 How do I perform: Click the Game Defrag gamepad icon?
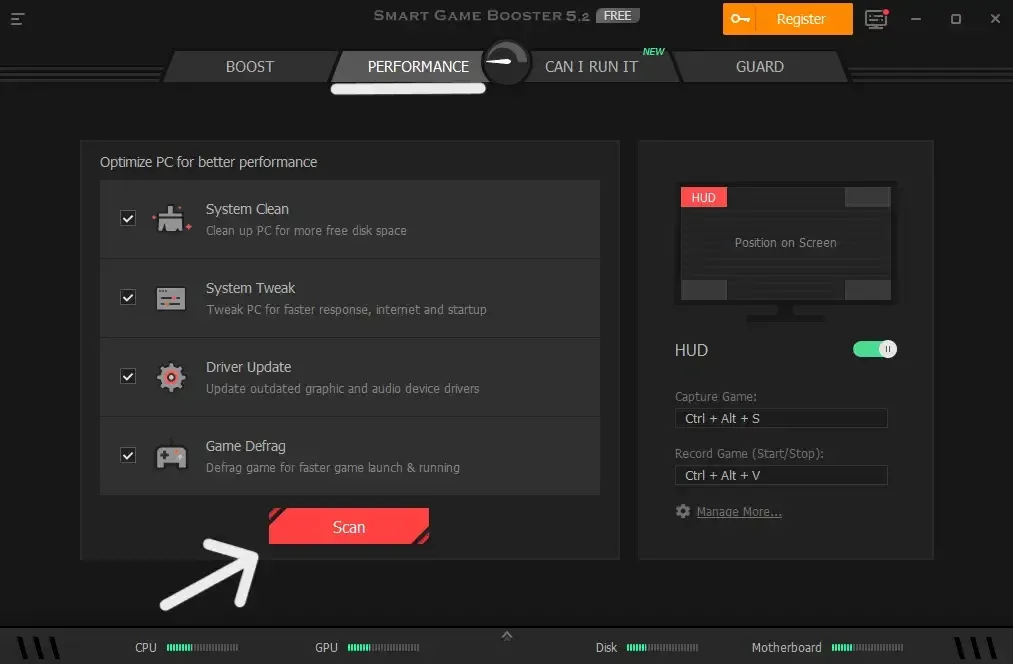tap(170, 455)
